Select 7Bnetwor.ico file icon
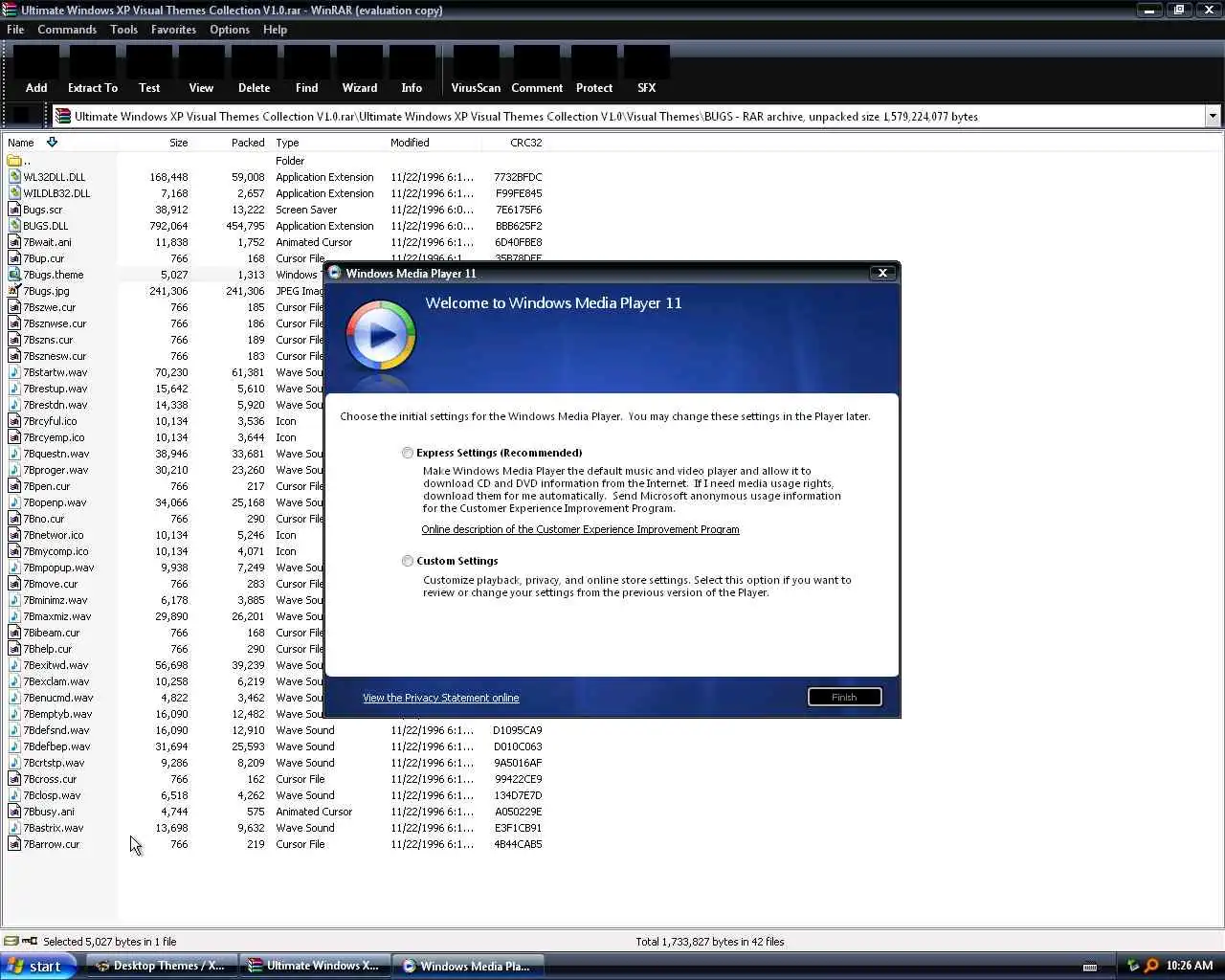Viewport: 1225px width, 980px height. click(14, 535)
